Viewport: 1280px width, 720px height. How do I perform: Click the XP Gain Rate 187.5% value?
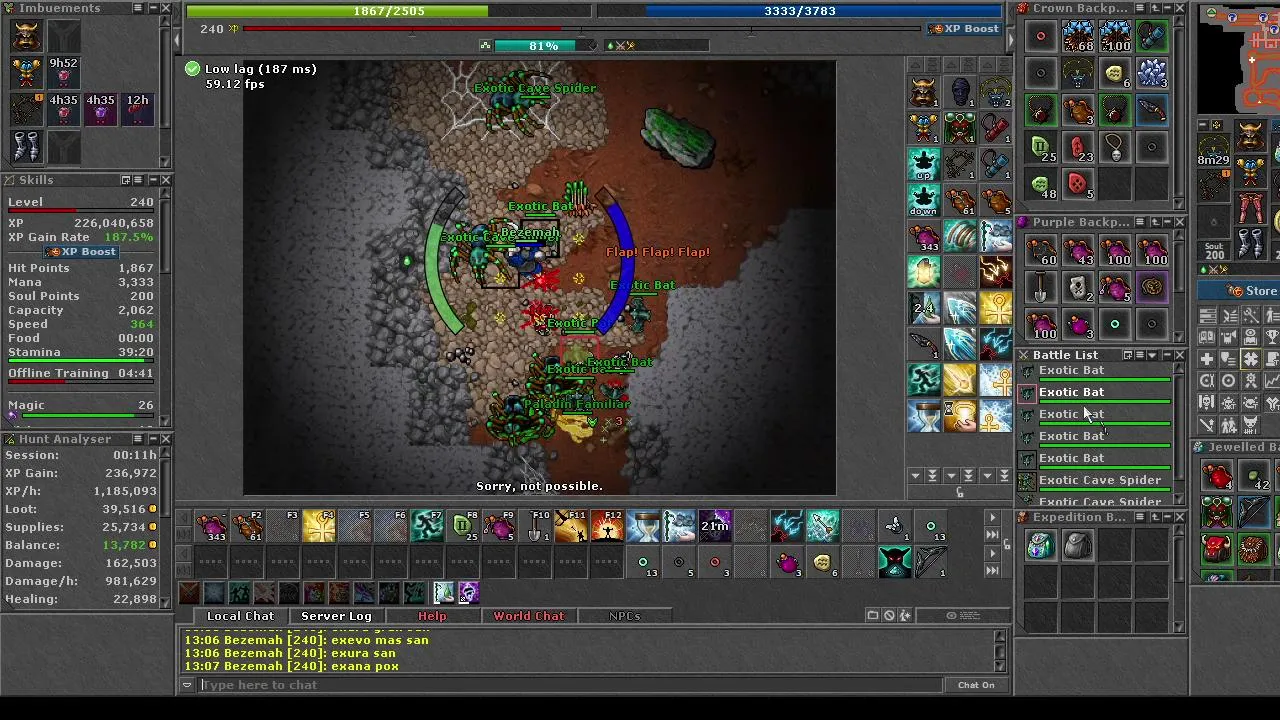click(128, 238)
